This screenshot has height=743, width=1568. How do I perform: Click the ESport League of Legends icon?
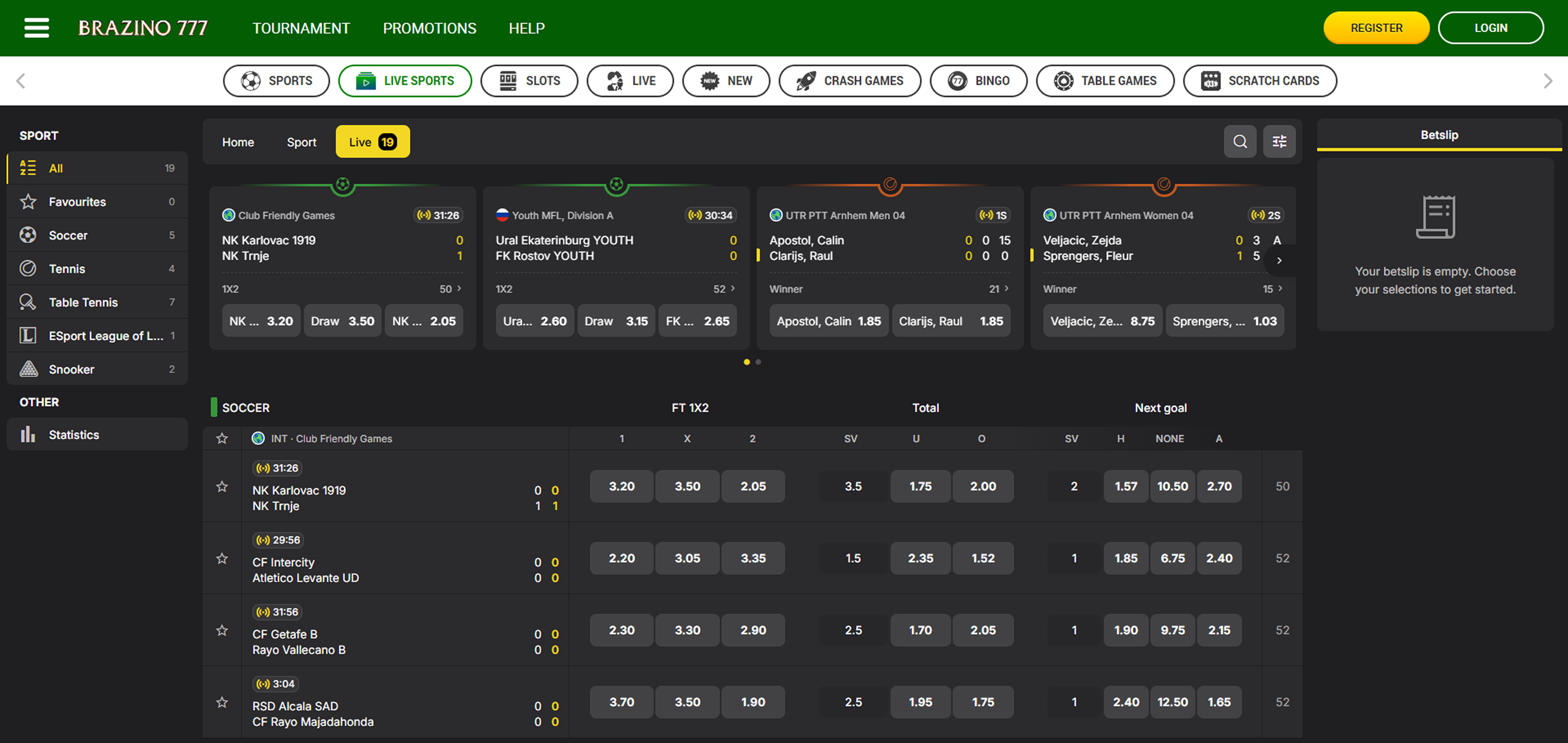pyautogui.click(x=28, y=336)
